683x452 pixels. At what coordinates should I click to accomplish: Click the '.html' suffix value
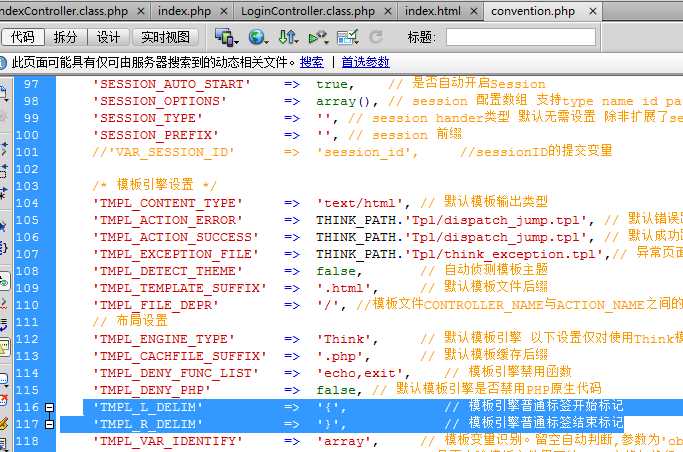(344, 288)
